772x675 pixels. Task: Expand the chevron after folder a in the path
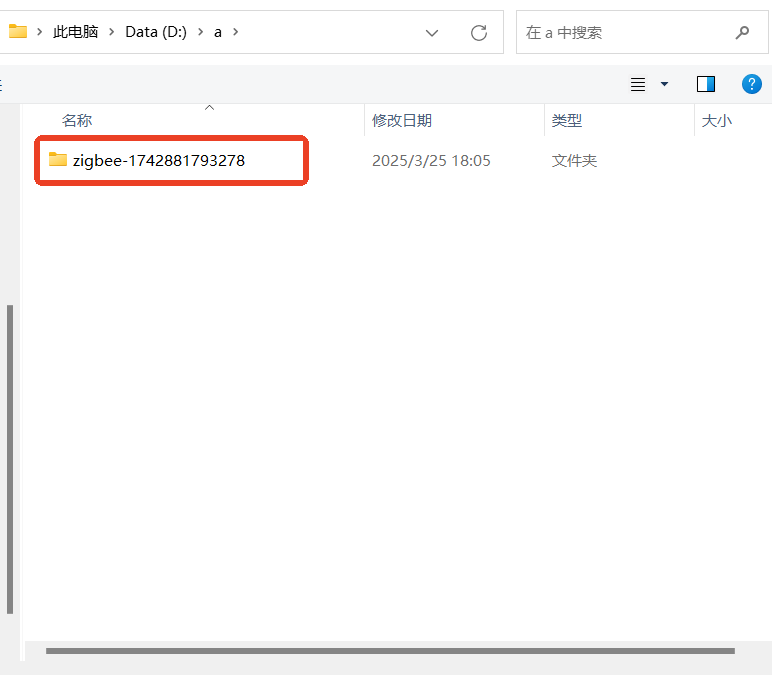(x=235, y=32)
